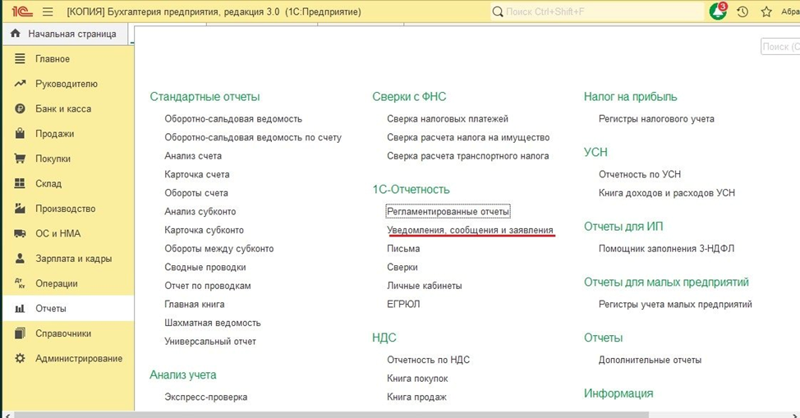Open Книга покупок
The height and width of the screenshot is (418, 800).
point(417,379)
